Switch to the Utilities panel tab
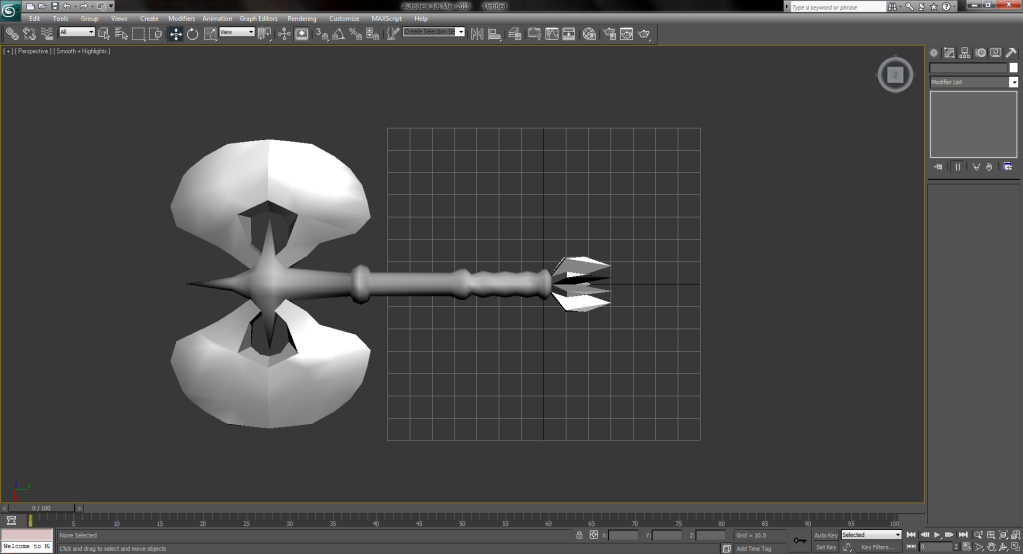 1011,53
